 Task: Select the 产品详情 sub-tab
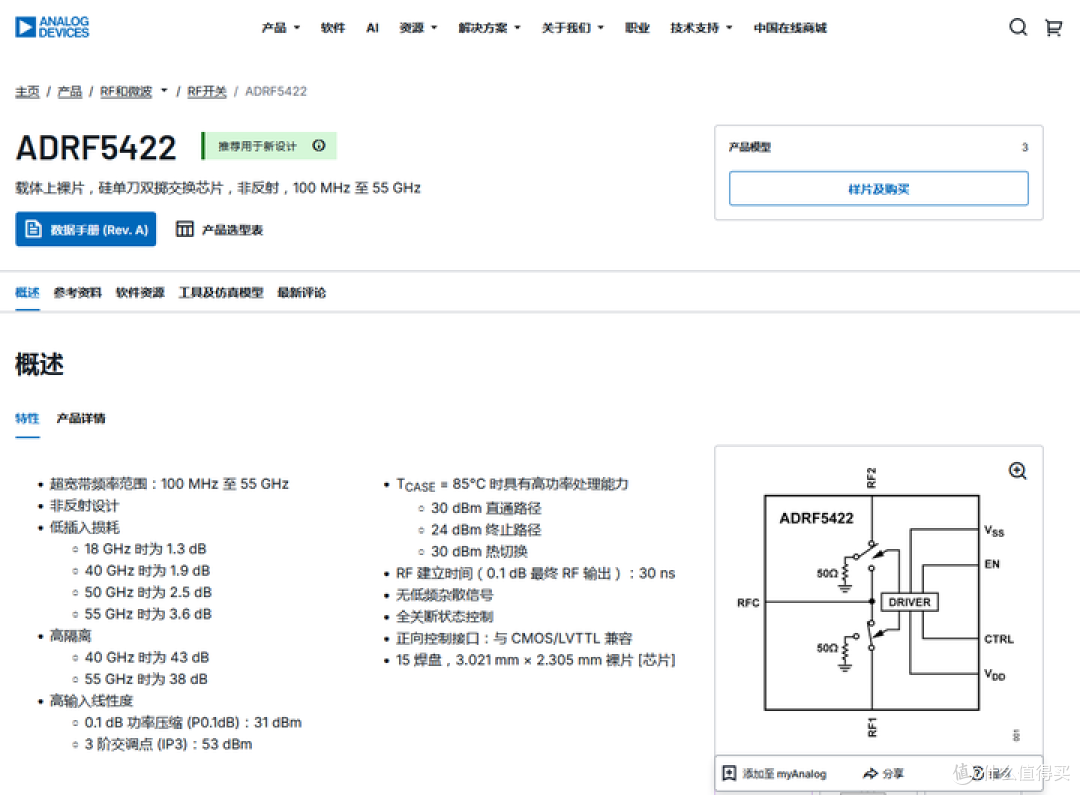(81, 418)
